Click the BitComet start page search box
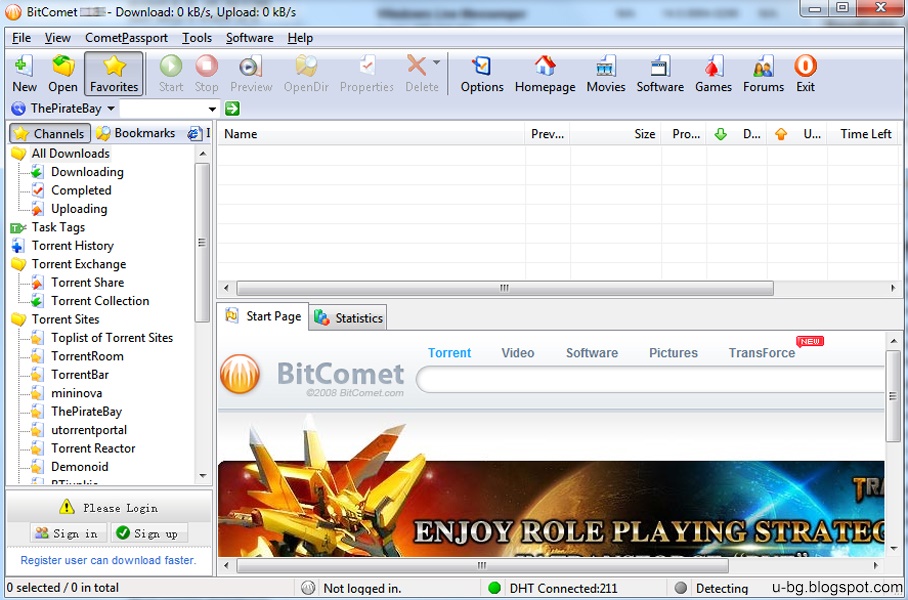Screen dimensions: 908x600 coord(651,380)
